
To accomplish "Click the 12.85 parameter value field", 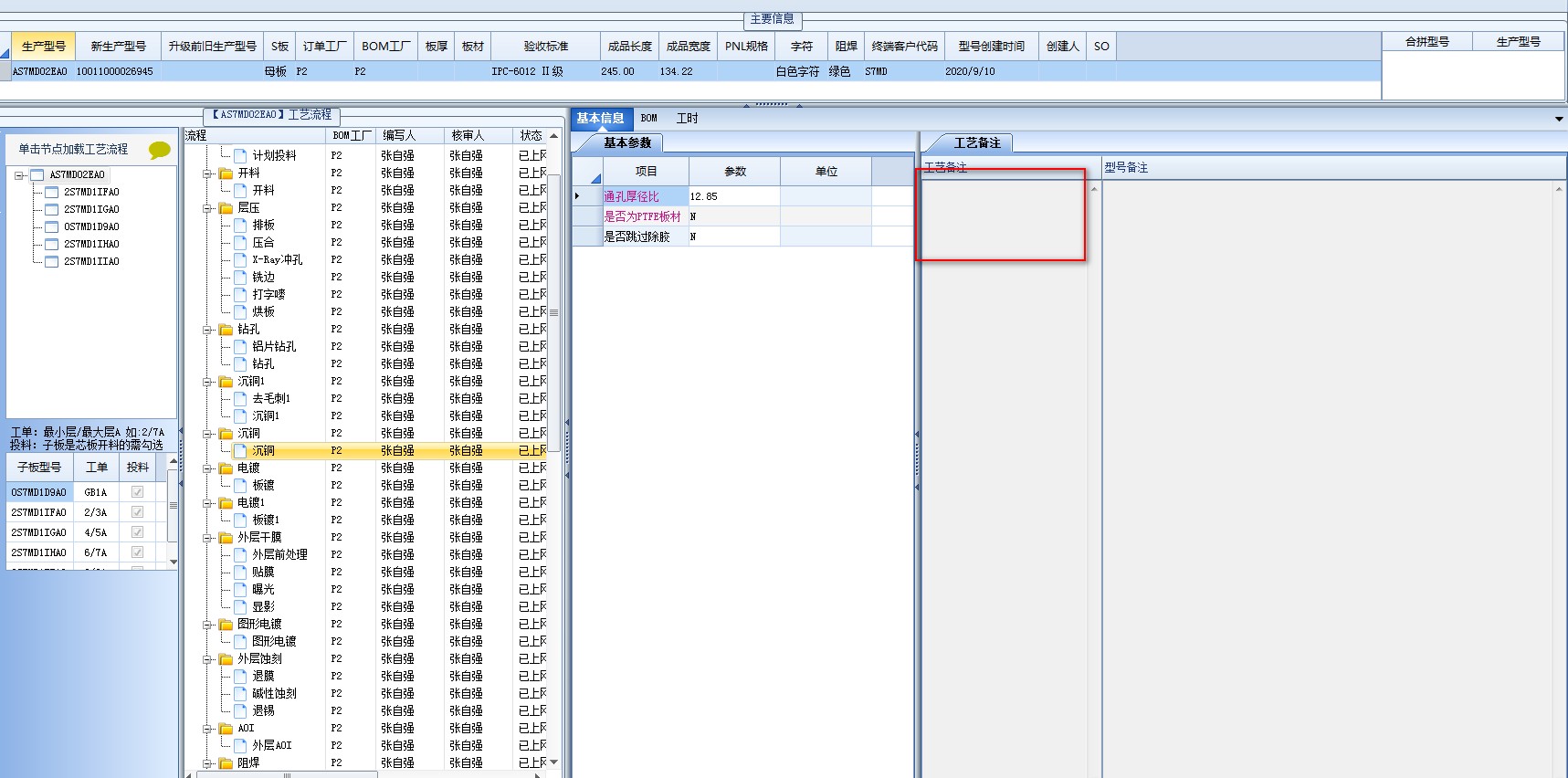I will (734, 196).
